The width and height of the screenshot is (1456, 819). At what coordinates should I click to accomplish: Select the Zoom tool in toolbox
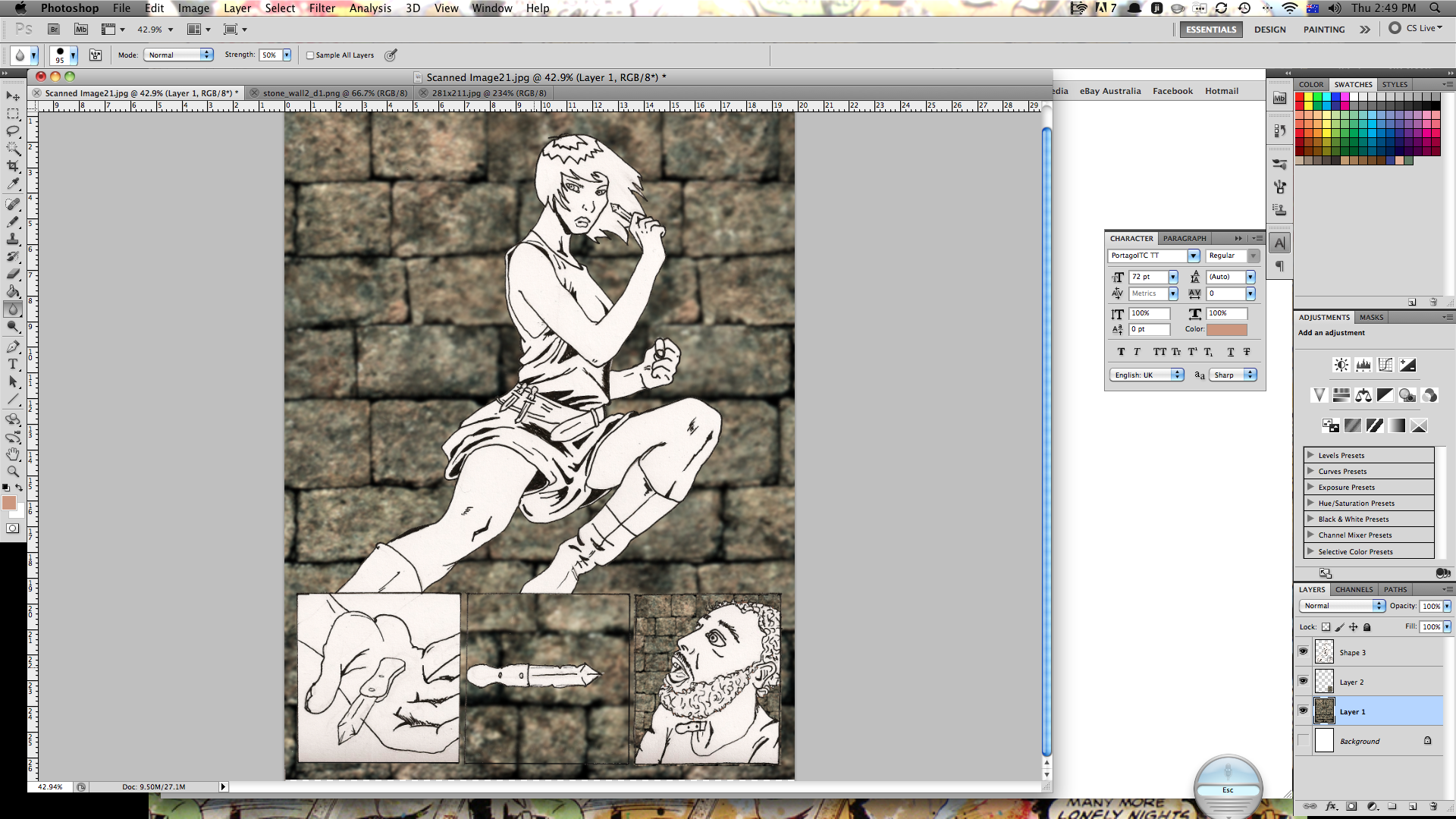pos(13,472)
